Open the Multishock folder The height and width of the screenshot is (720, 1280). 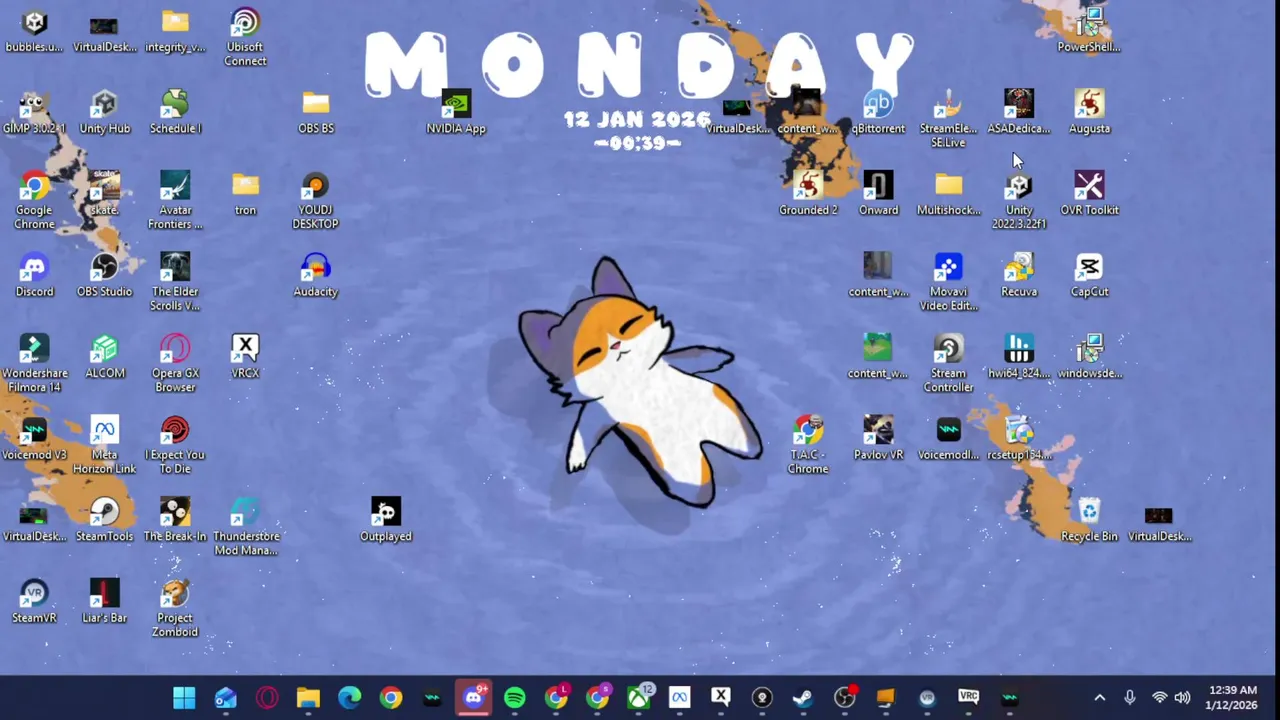point(948,194)
